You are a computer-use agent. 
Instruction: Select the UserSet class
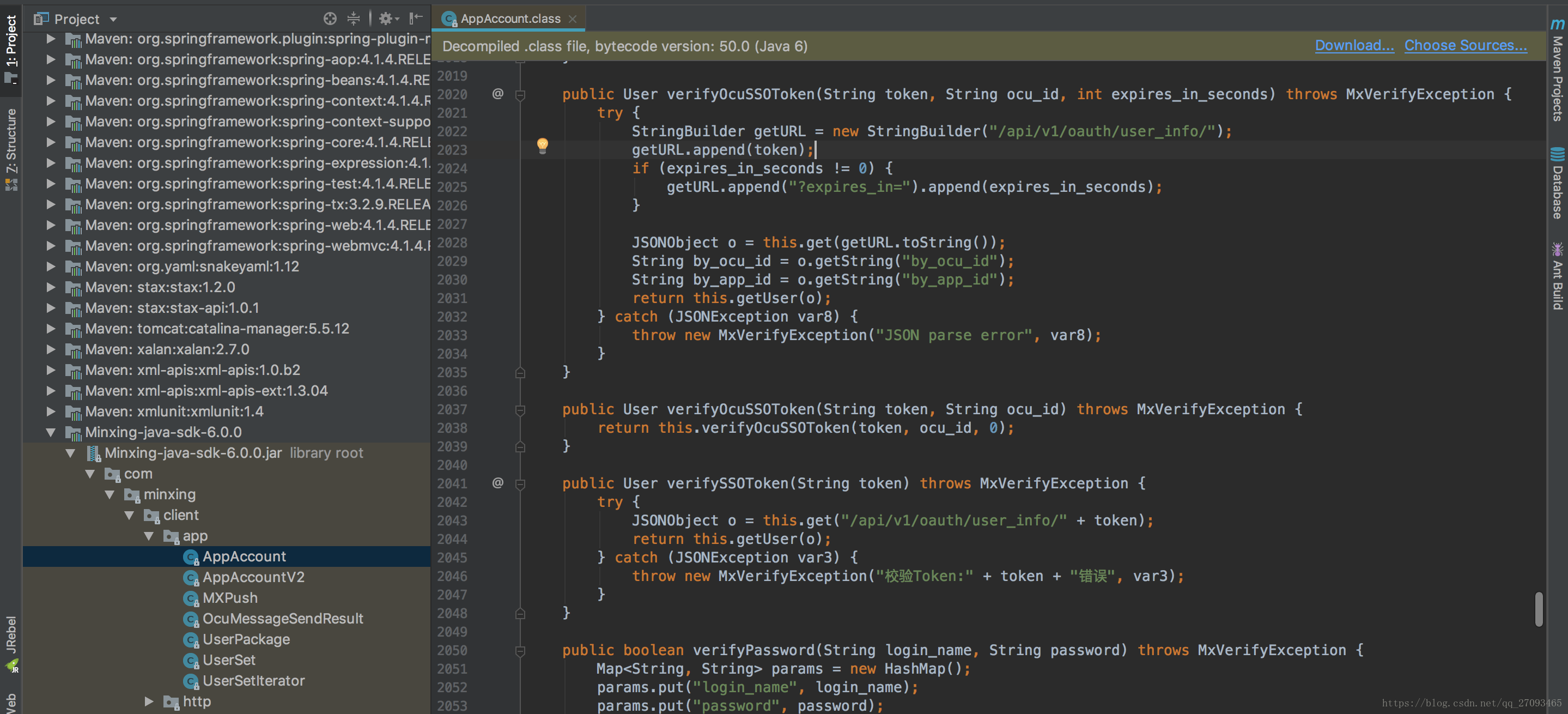coord(229,660)
